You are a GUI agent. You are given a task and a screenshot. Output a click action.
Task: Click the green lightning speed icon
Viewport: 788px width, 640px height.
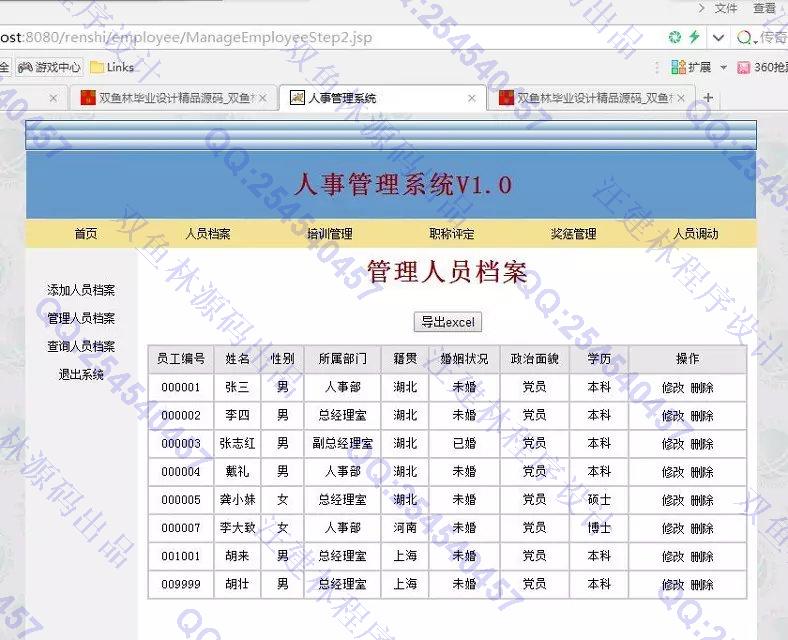tap(695, 37)
